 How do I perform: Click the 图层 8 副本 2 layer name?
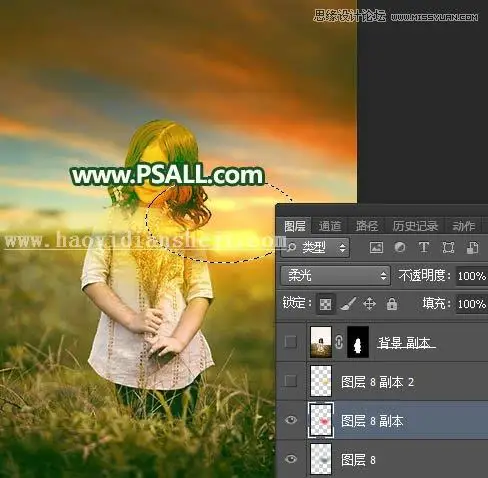(x=377, y=382)
